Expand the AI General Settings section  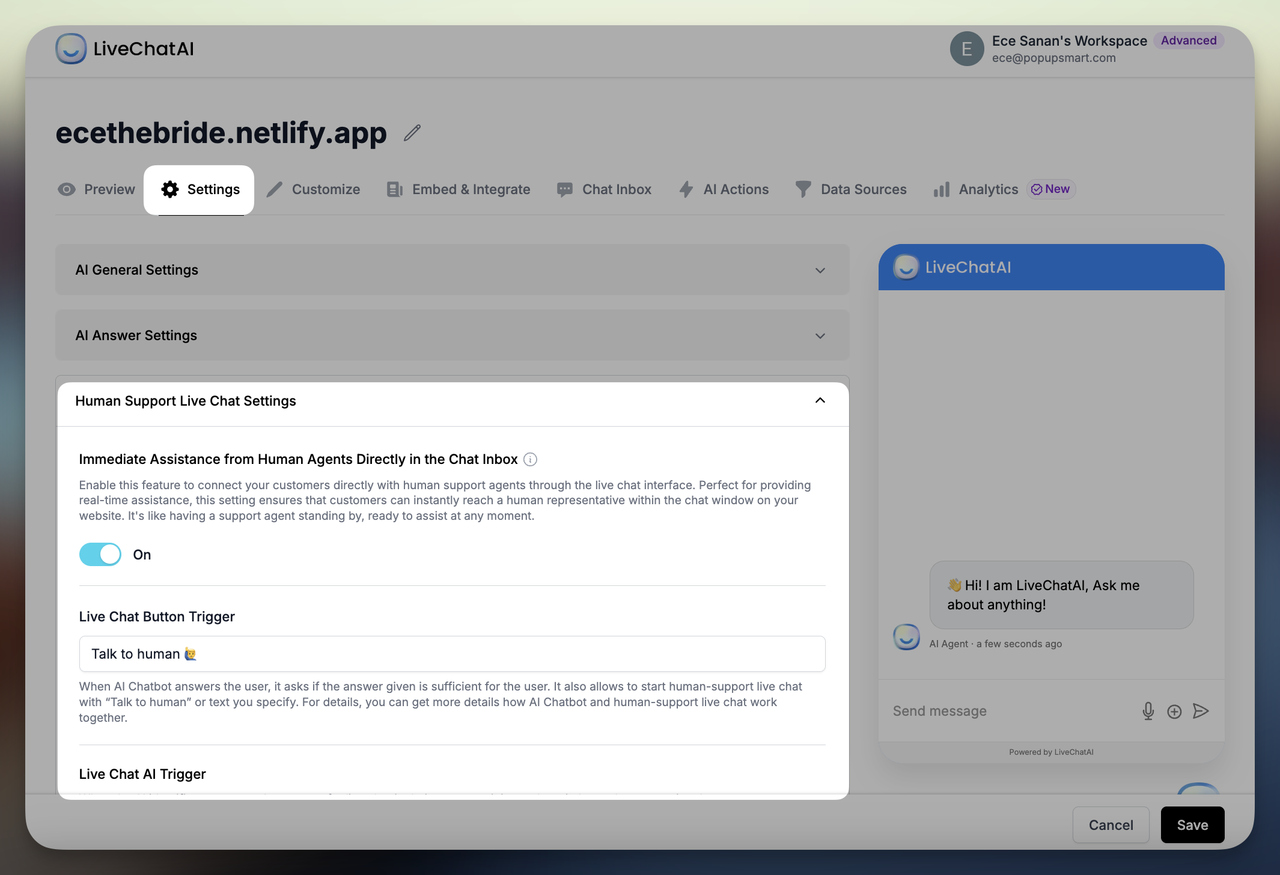pos(452,270)
